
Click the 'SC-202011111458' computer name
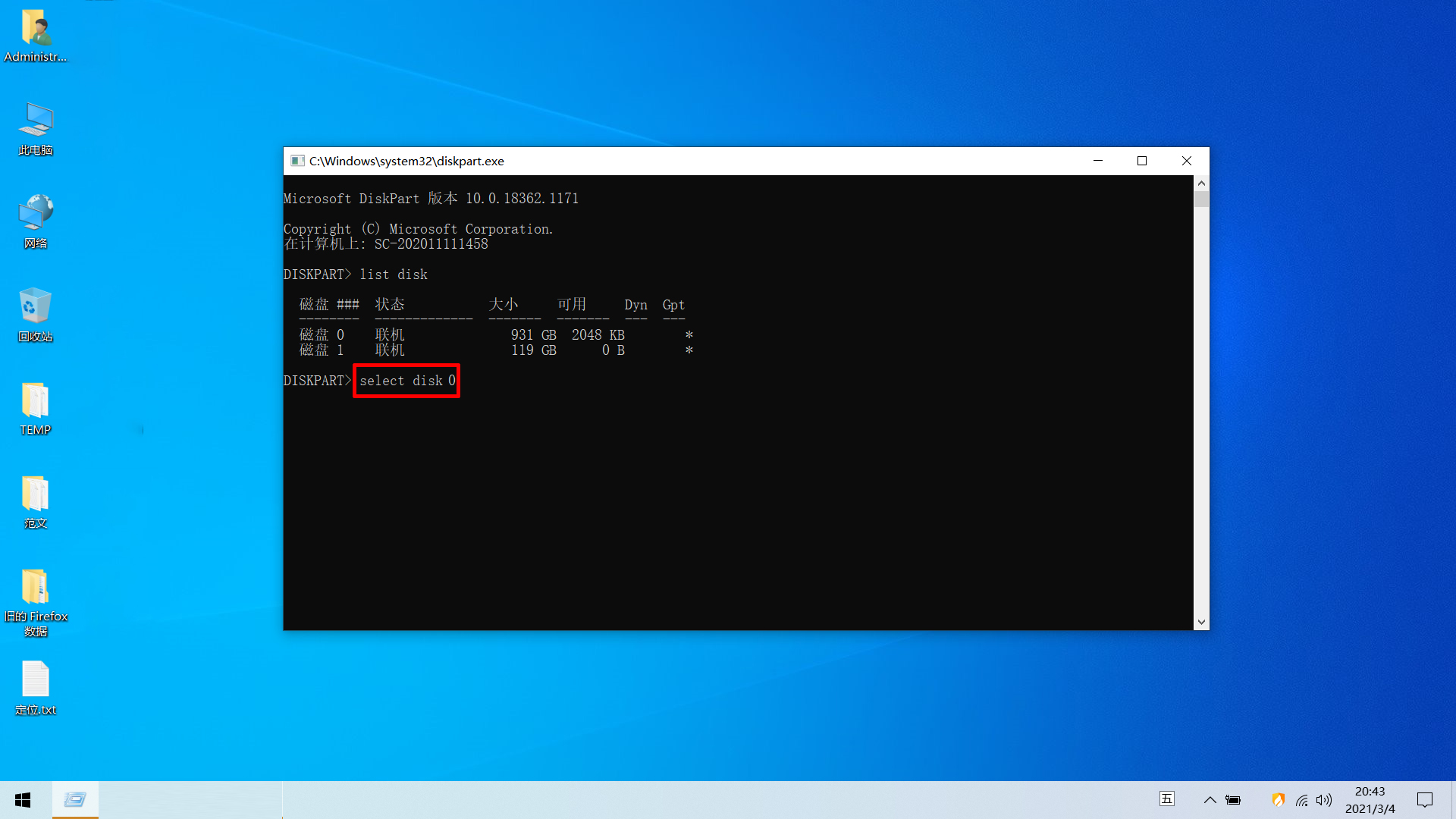point(431,244)
